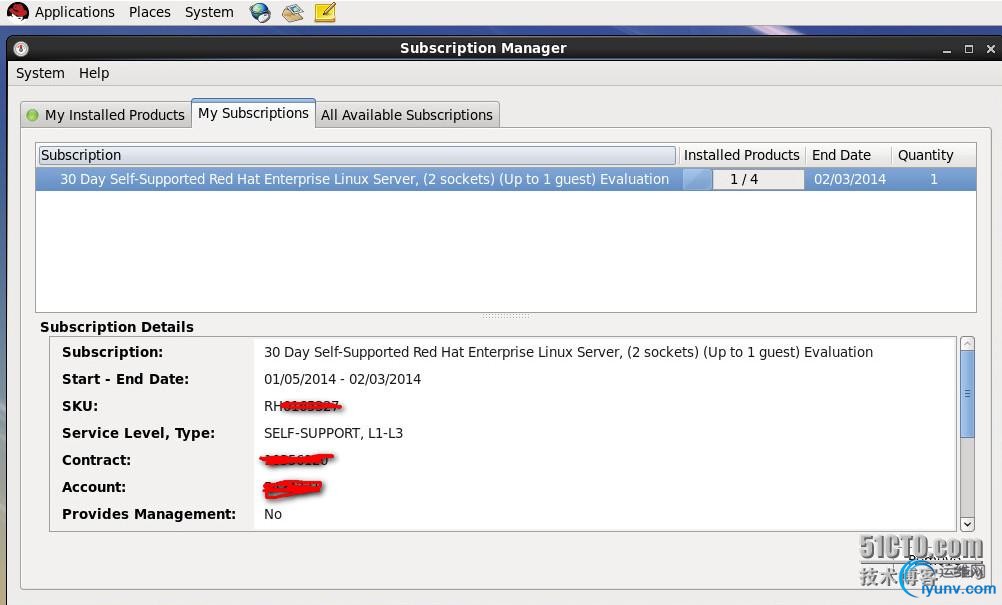Maximize the Subscription Manager window

pyautogui.click(x=969, y=49)
